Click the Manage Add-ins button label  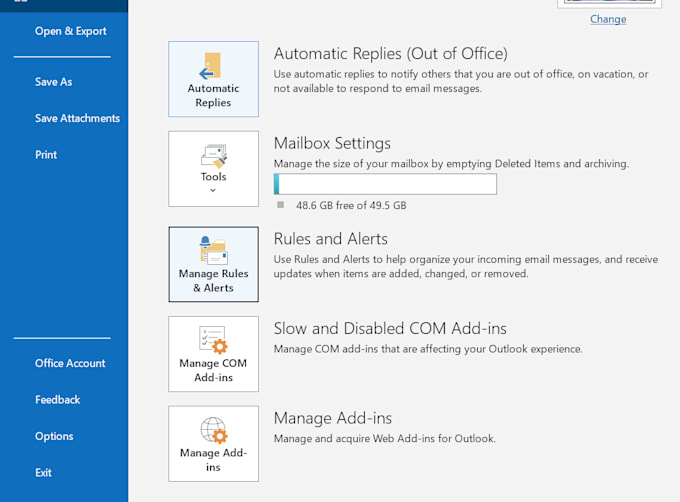[213, 460]
